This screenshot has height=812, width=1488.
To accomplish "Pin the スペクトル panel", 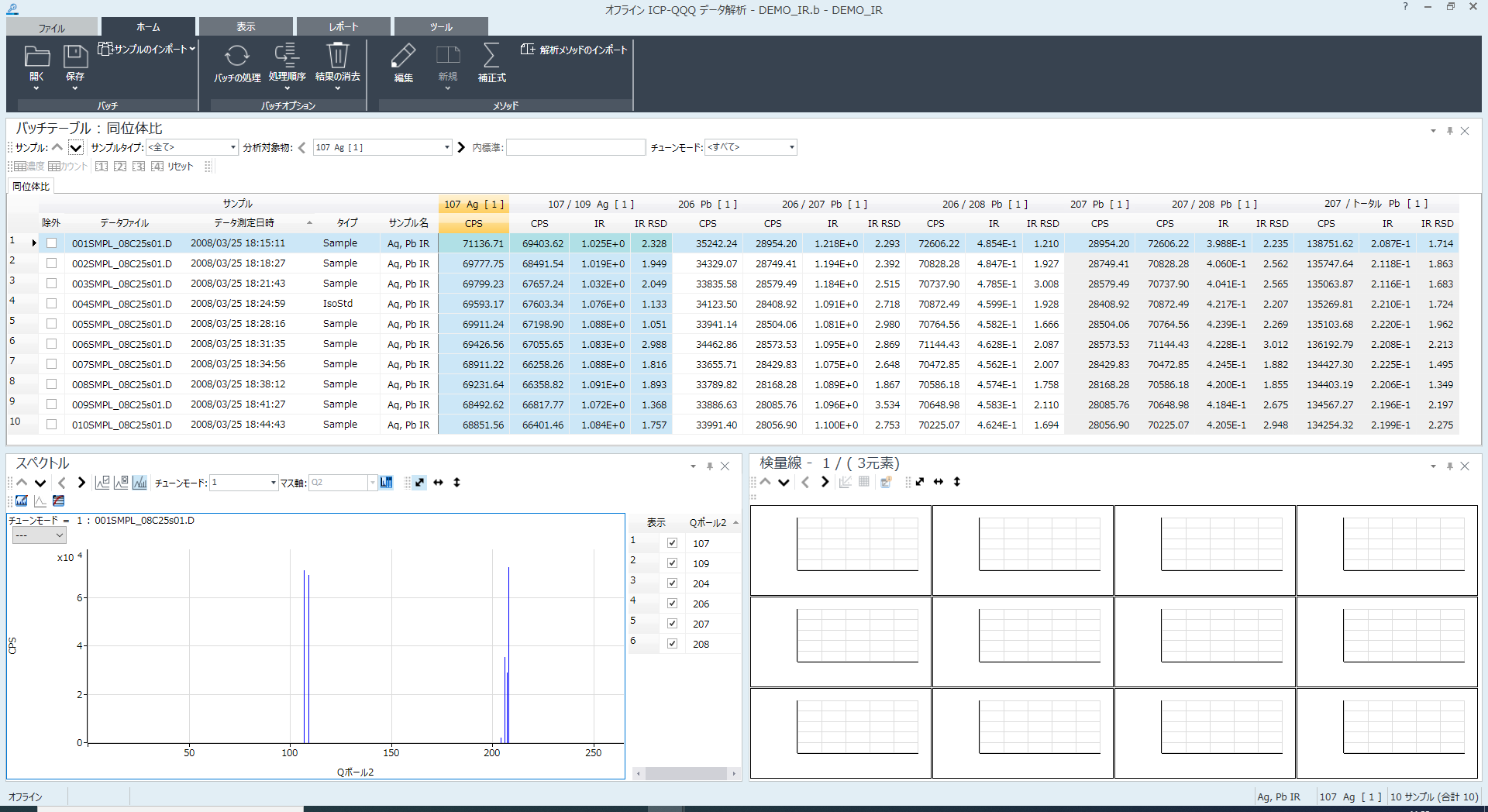I will point(709,466).
